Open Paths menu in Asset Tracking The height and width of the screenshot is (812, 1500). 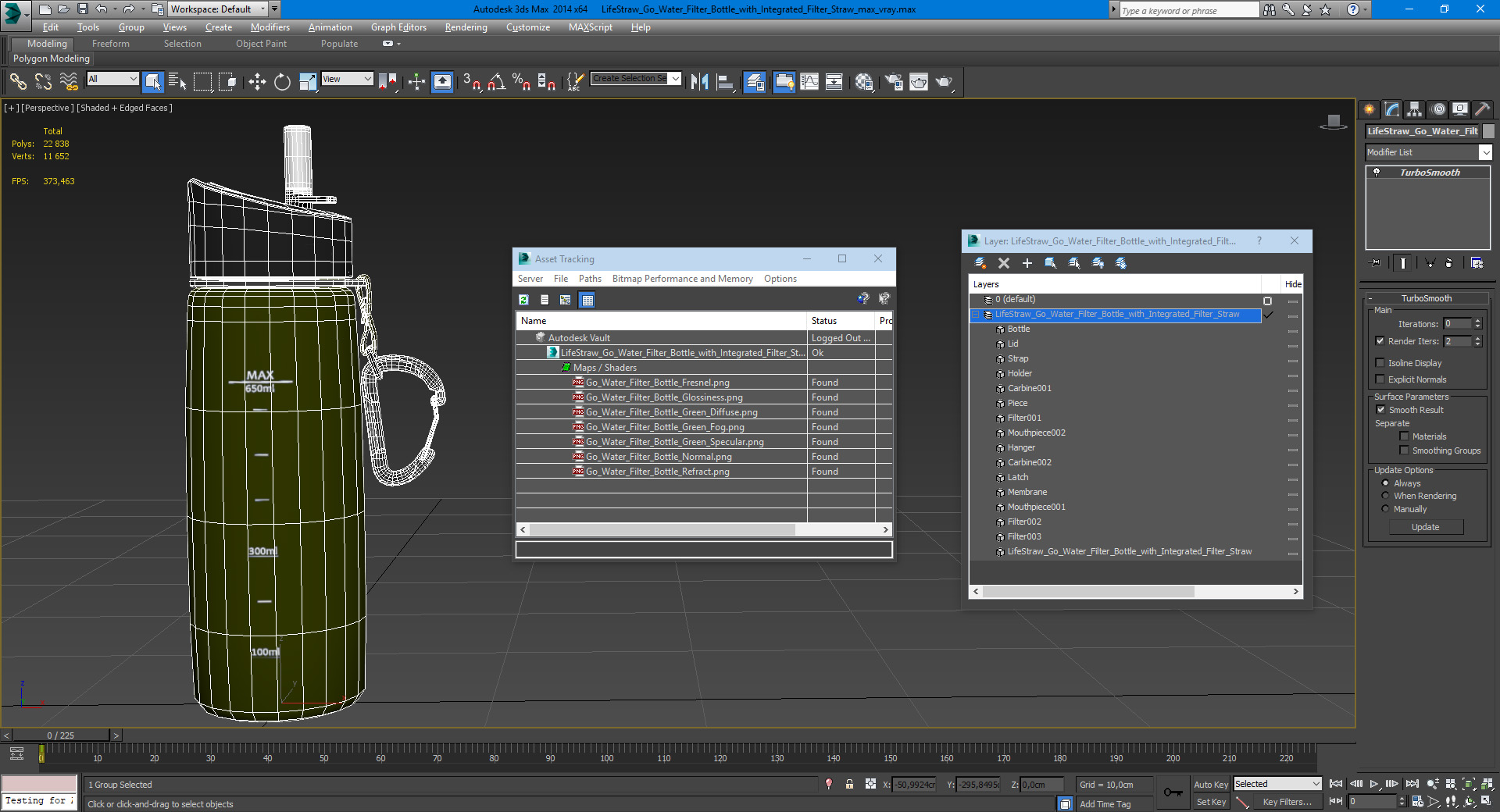coord(590,279)
